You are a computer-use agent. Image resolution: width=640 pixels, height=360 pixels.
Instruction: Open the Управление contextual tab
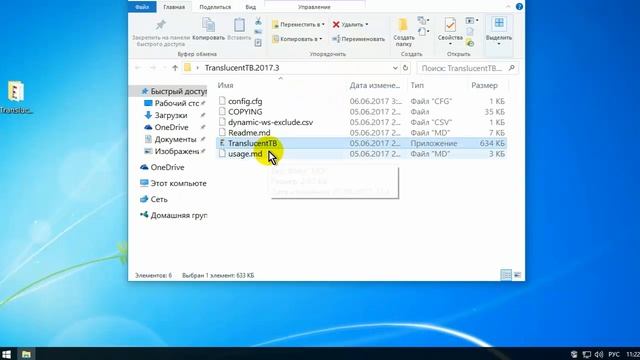click(314, 7)
